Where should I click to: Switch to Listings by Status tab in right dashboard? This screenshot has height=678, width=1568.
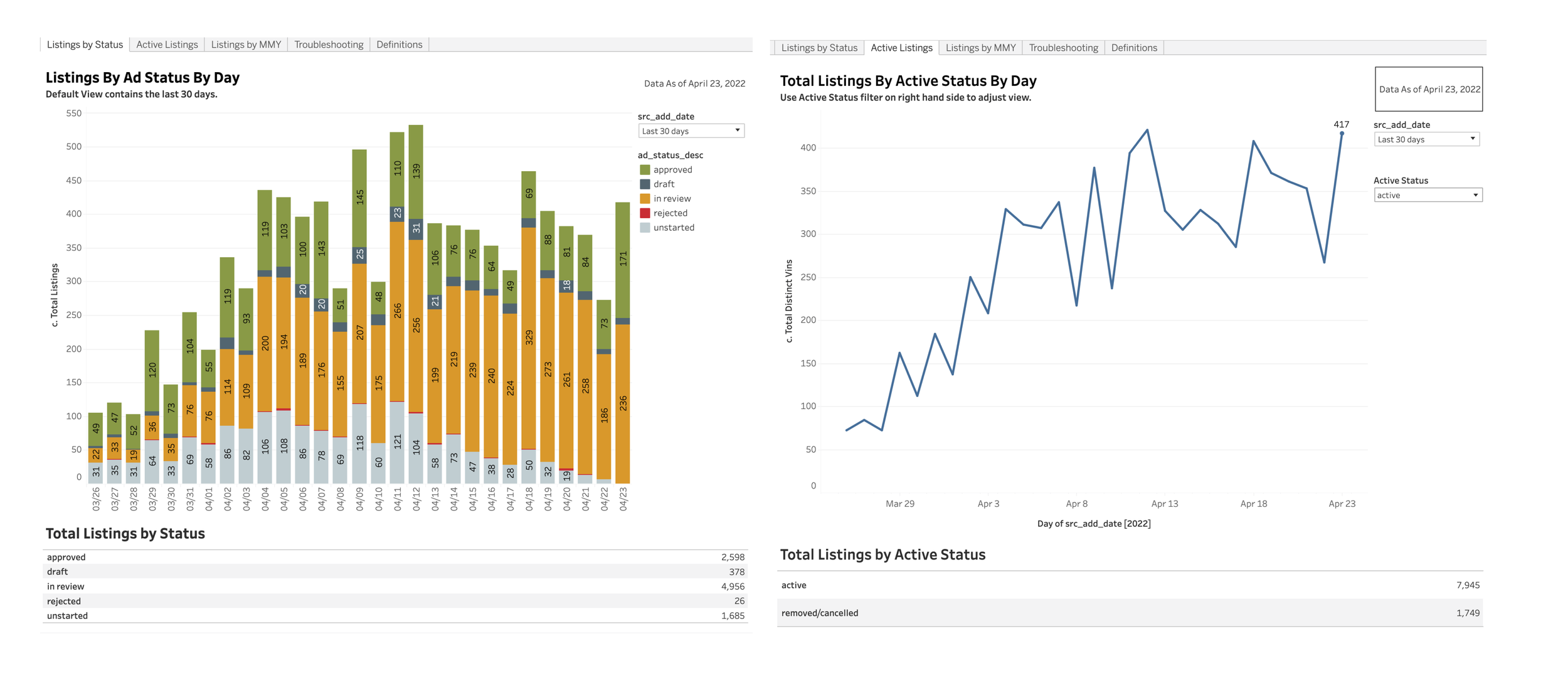point(819,48)
